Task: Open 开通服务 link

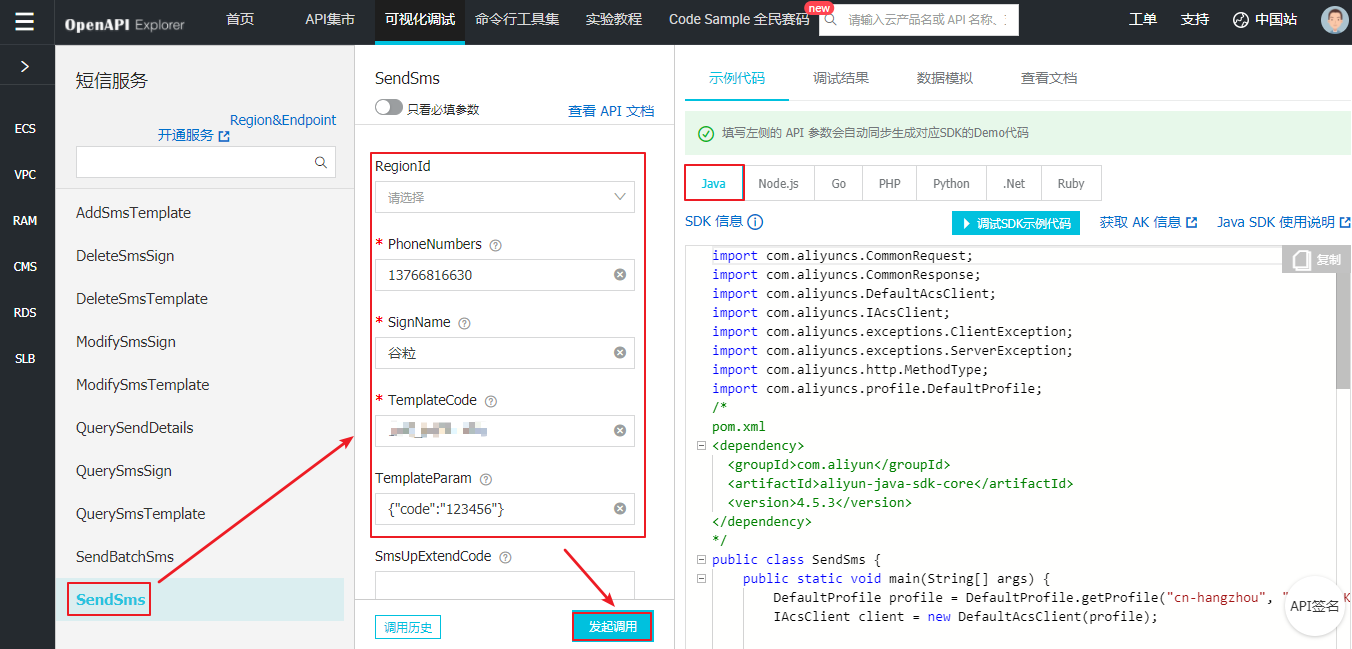Action: tap(194, 135)
